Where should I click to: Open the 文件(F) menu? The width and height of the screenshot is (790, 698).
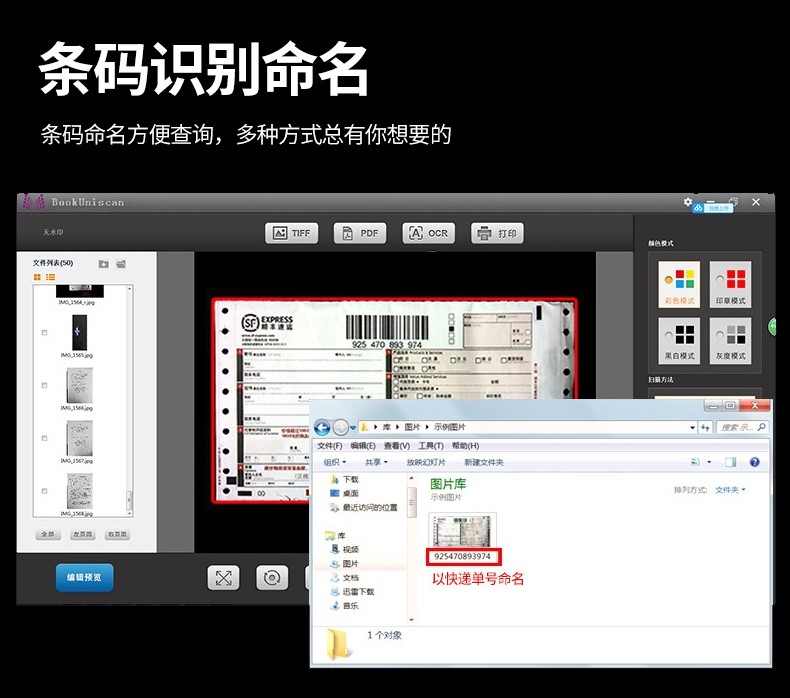point(329,445)
